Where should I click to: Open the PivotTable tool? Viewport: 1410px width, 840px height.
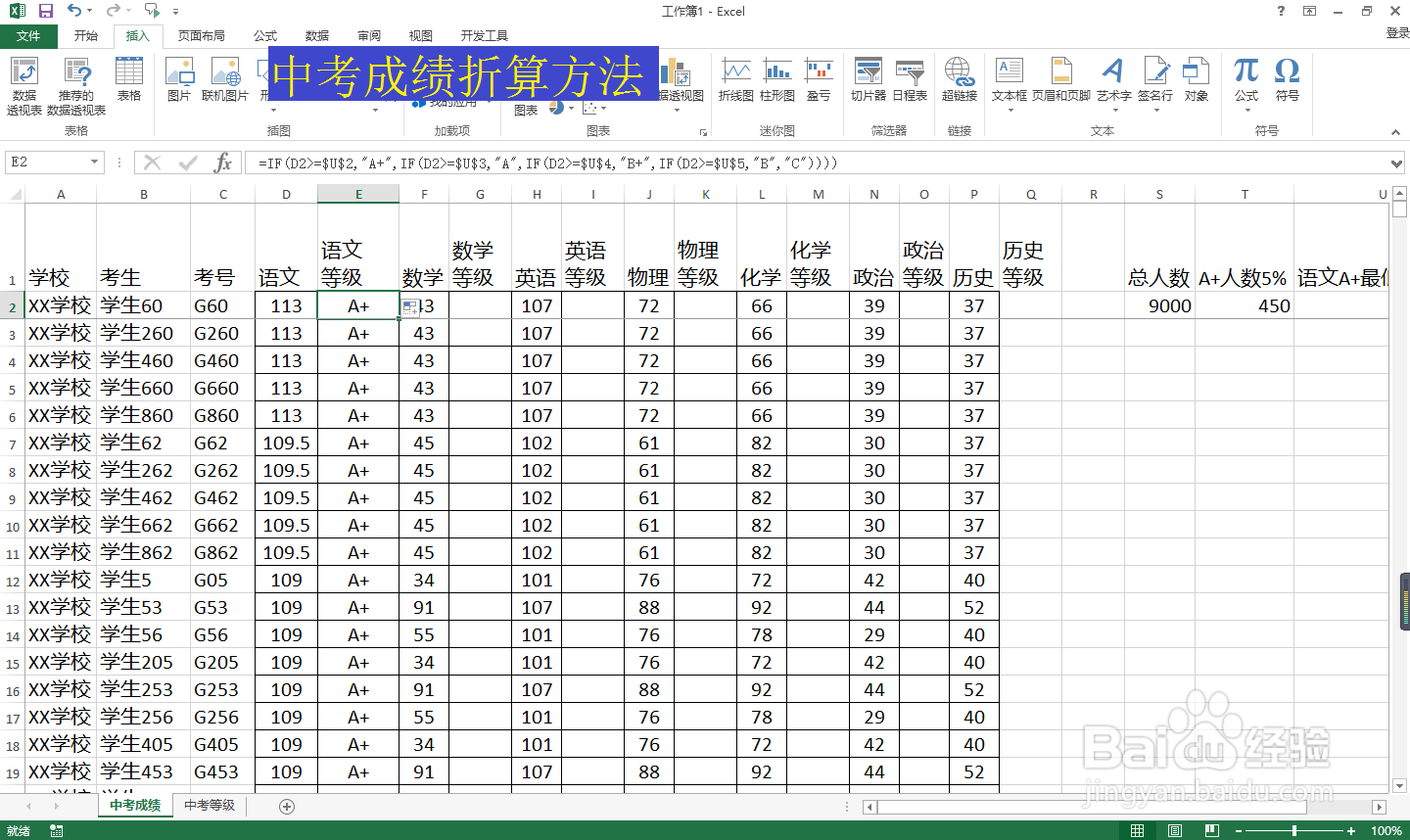[x=24, y=86]
